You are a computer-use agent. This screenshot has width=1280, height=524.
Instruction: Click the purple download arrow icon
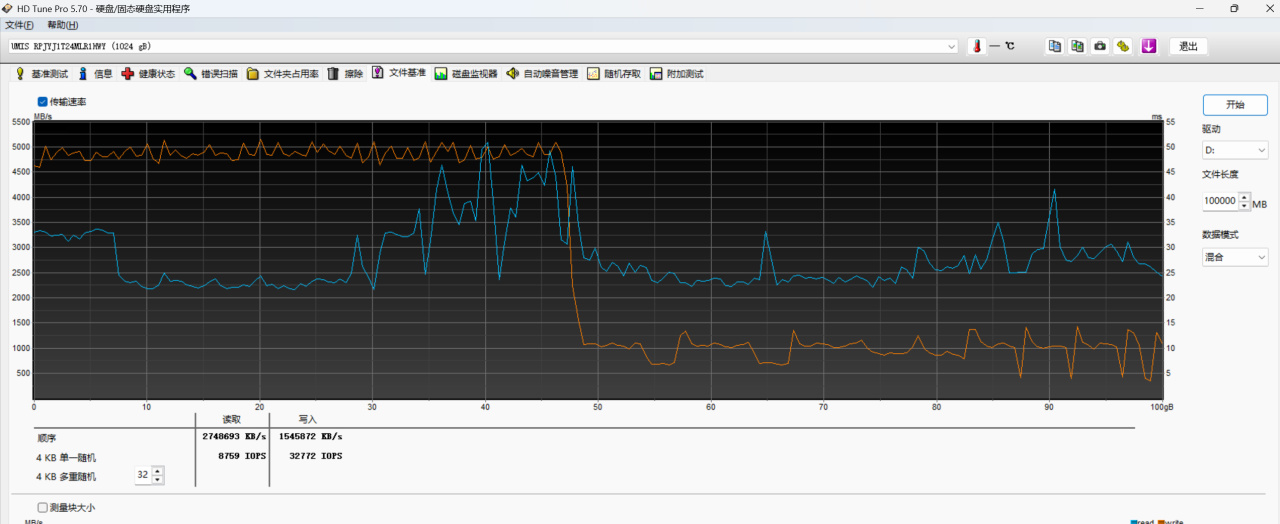[x=1149, y=46]
